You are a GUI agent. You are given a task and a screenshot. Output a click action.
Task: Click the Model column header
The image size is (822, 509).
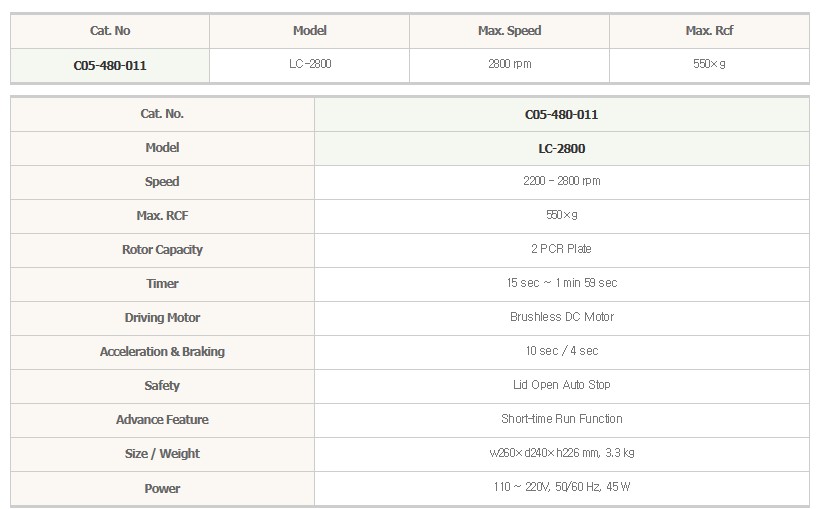tap(310, 31)
